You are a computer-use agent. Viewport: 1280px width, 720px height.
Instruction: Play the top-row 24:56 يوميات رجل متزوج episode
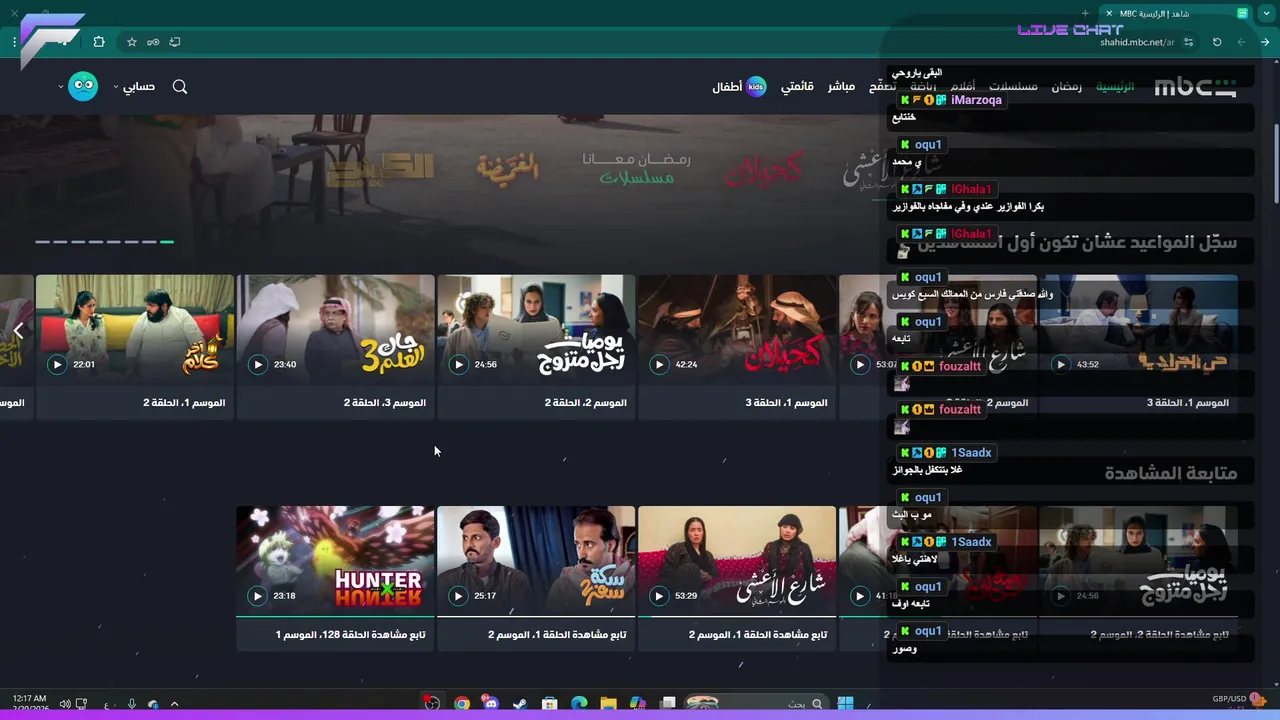(x=459, y=364)
